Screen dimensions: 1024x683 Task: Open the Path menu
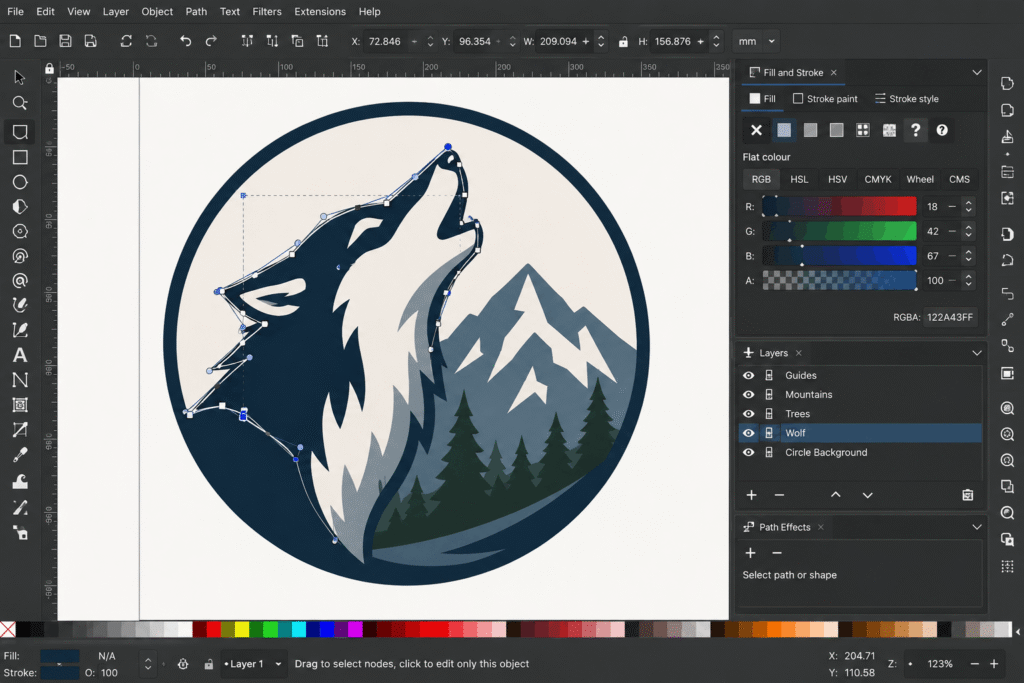point(196,12)
